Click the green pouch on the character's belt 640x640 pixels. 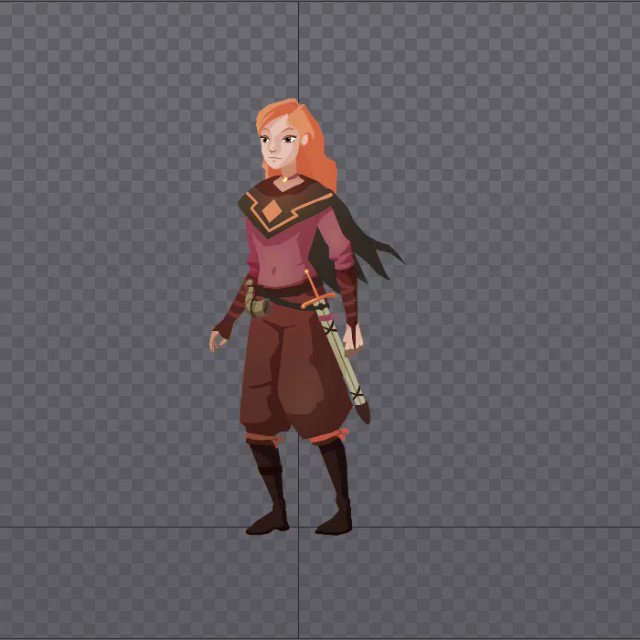point(257,300)
